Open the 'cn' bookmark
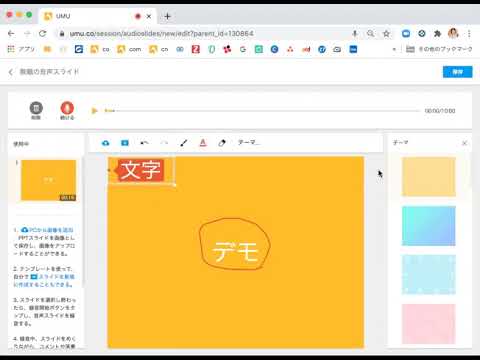Viewport: 480px width, 360px height. pos(158,49)
